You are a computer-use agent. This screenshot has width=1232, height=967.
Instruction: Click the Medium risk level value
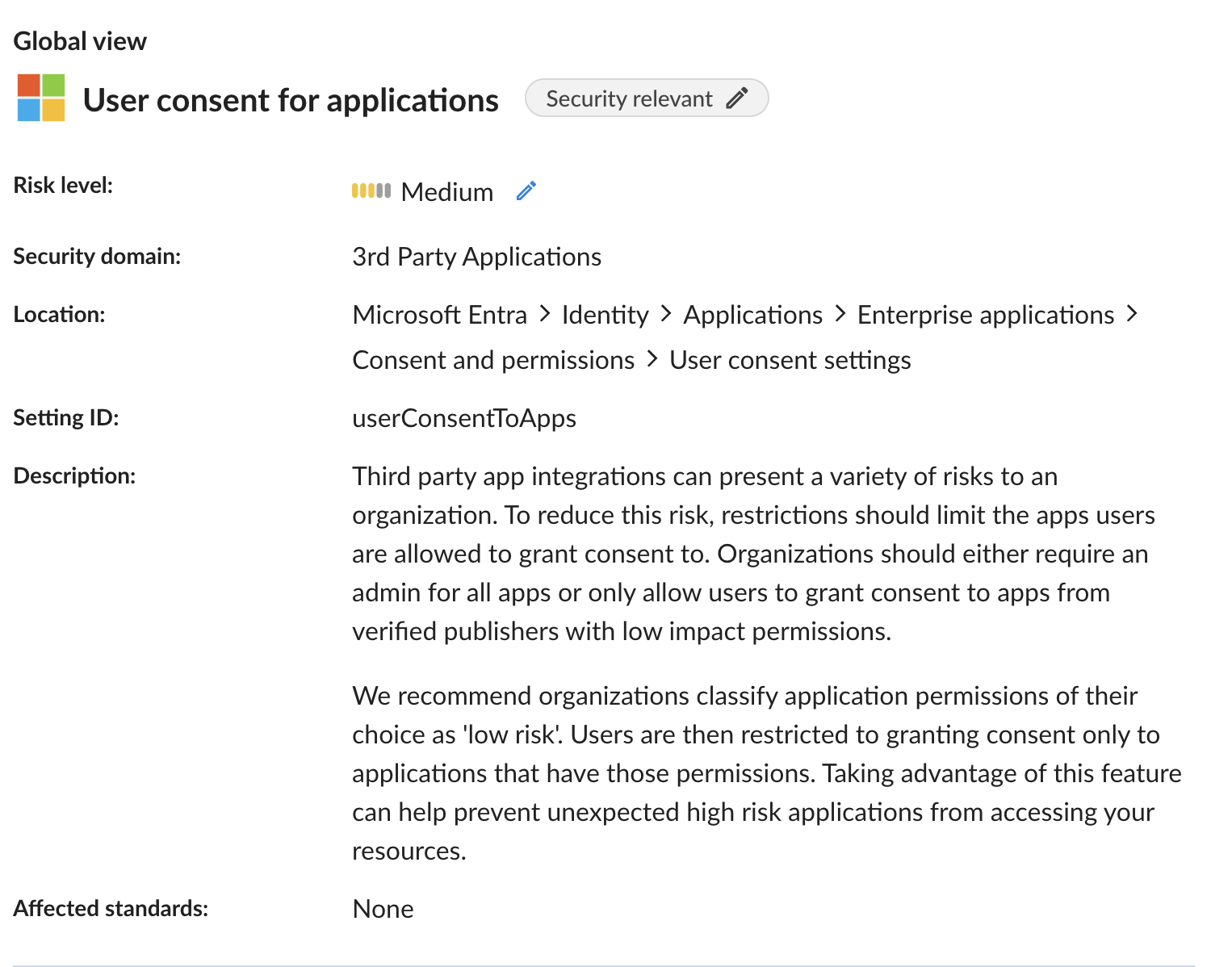click(447, 192)
